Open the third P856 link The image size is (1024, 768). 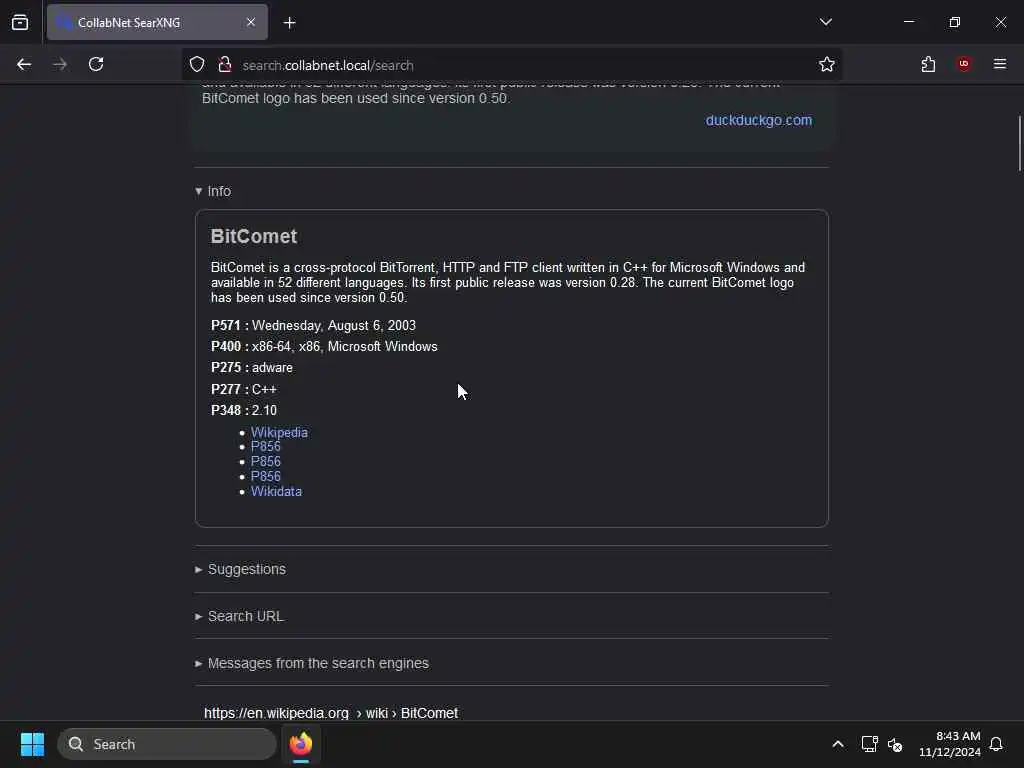[x=266, y=477]
